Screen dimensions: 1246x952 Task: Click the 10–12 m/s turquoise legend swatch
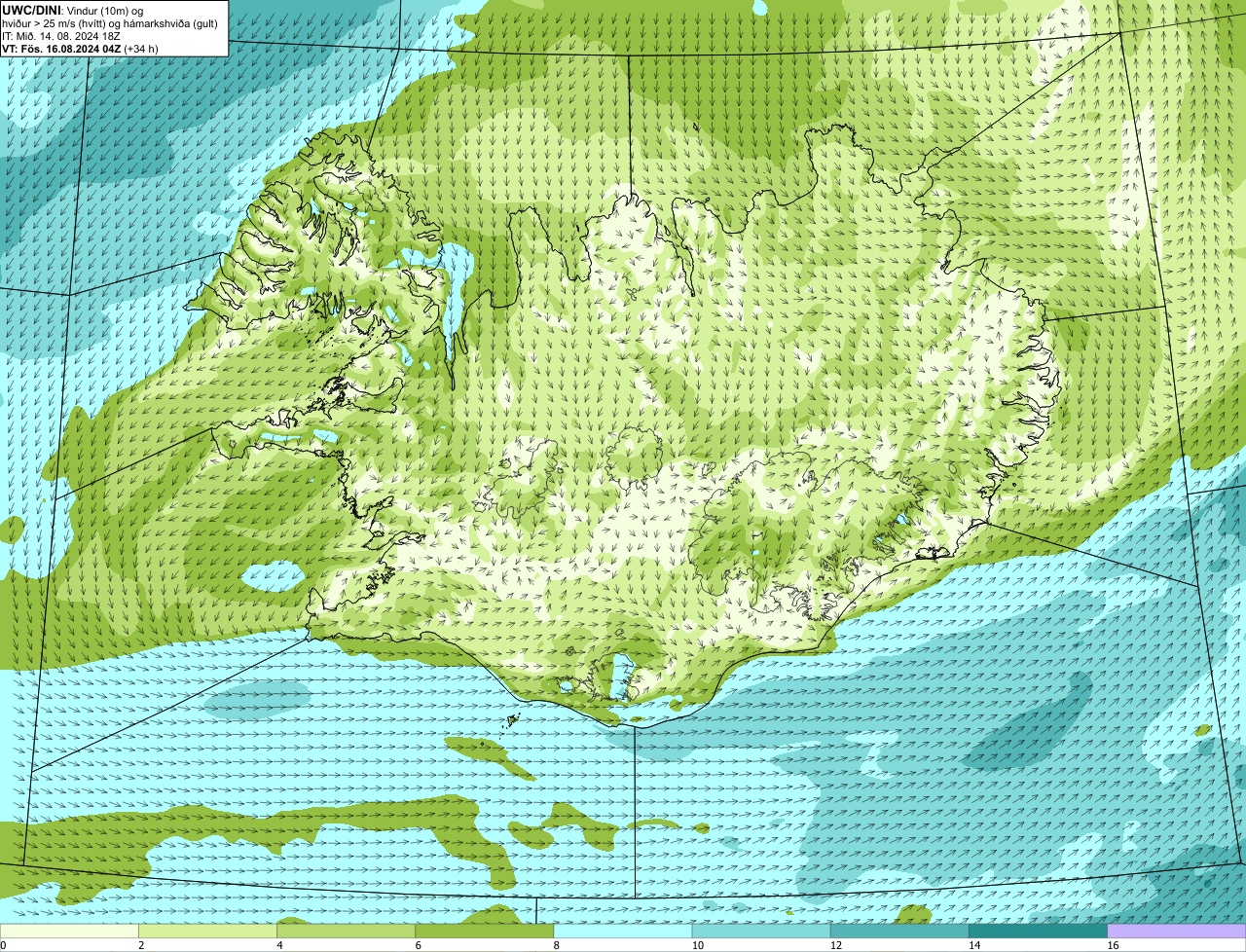click(x=761, y=931)
